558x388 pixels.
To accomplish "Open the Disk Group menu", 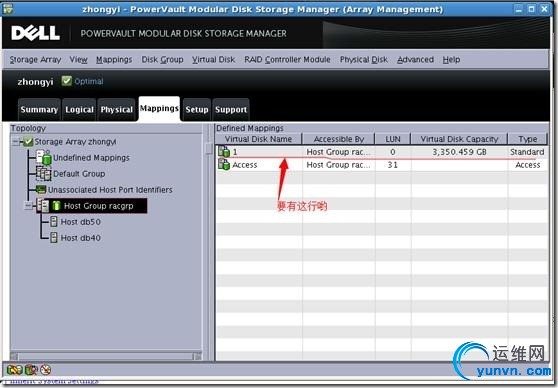I will (162, 59).
